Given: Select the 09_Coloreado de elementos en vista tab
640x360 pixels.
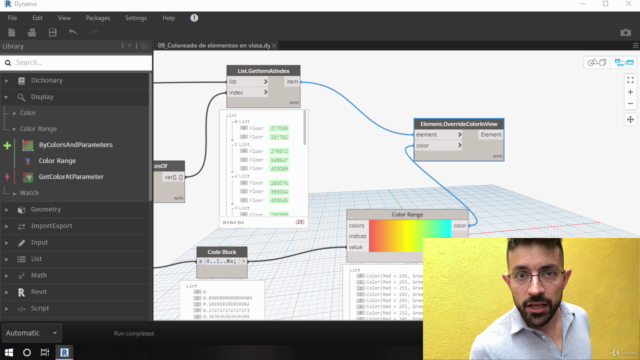Looking at the screenshot, I should point(214,46).
